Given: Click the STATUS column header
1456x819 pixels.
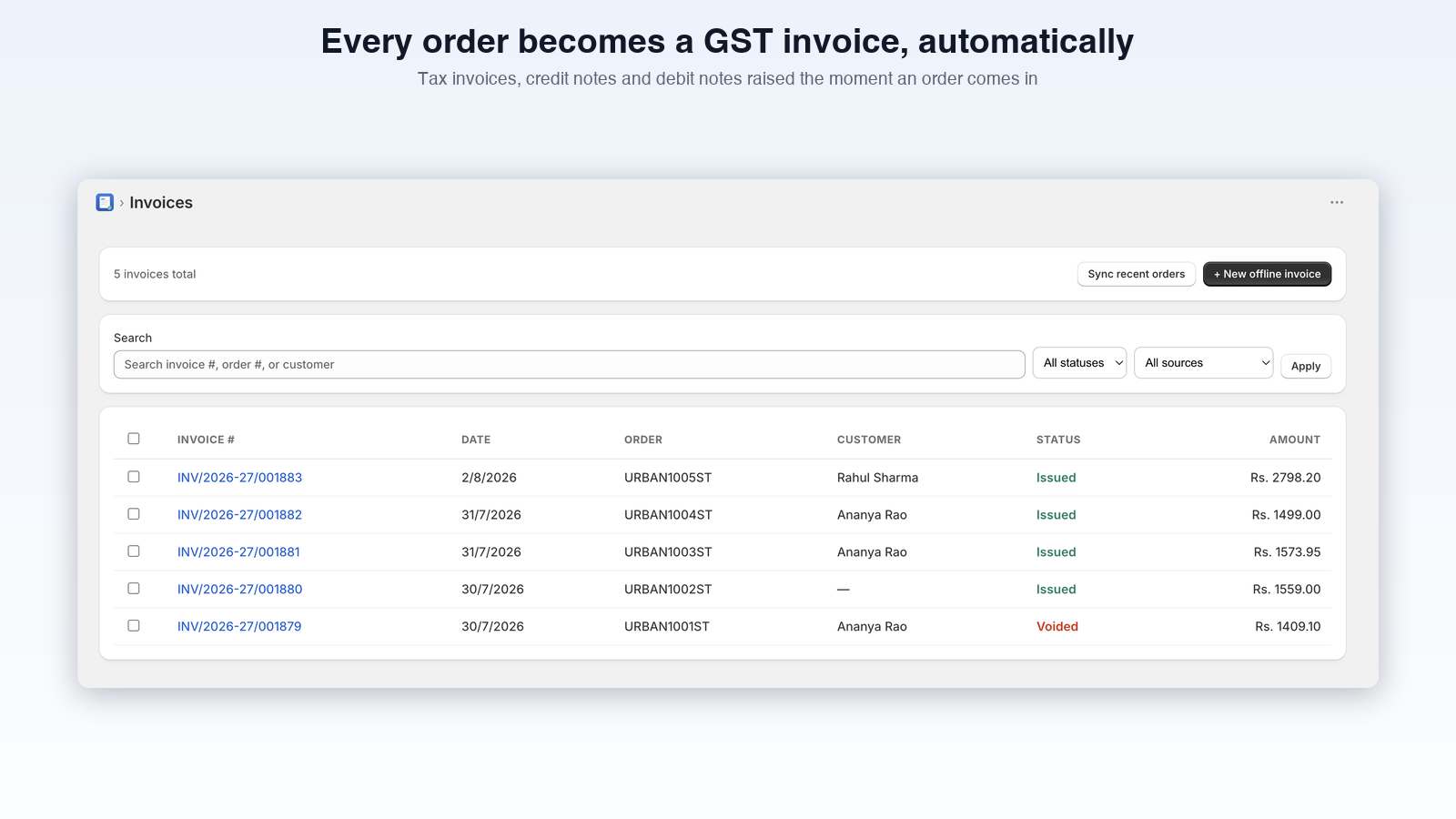Looking at the screenshot, I should coord(1058,440).
